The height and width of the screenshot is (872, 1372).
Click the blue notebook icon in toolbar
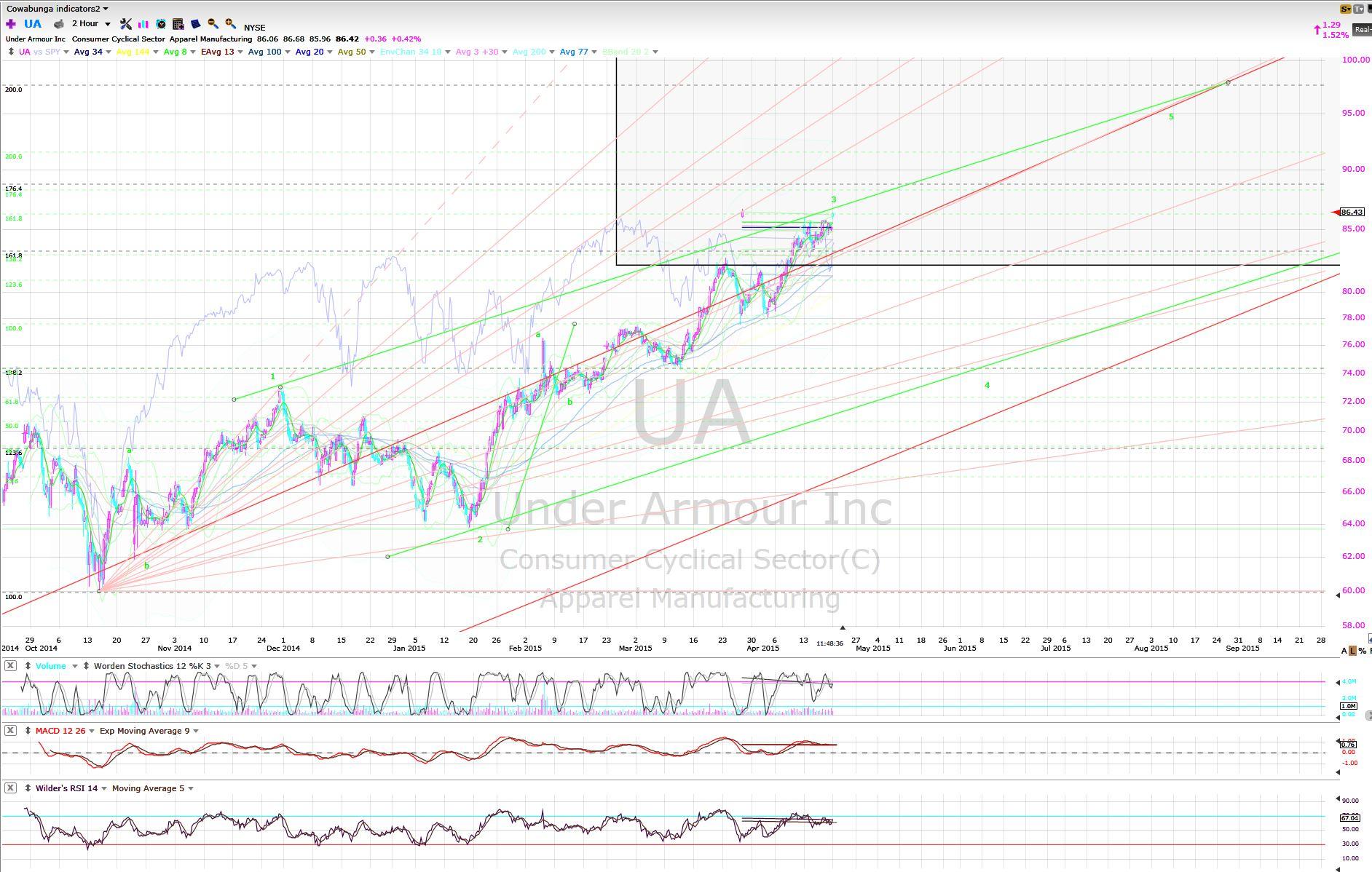[x=195, y=24]
